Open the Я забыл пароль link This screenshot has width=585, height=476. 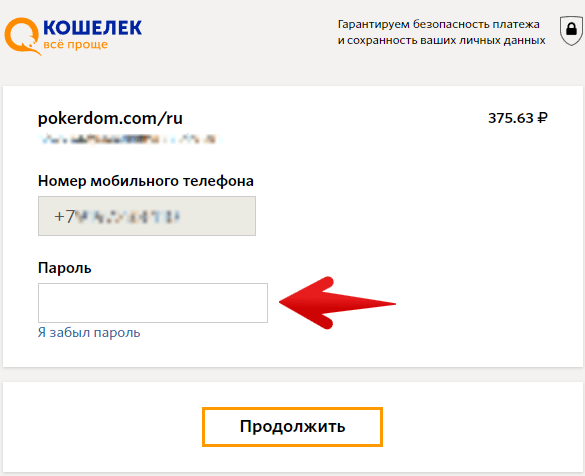pyautogui.click(x=89, y=332)
